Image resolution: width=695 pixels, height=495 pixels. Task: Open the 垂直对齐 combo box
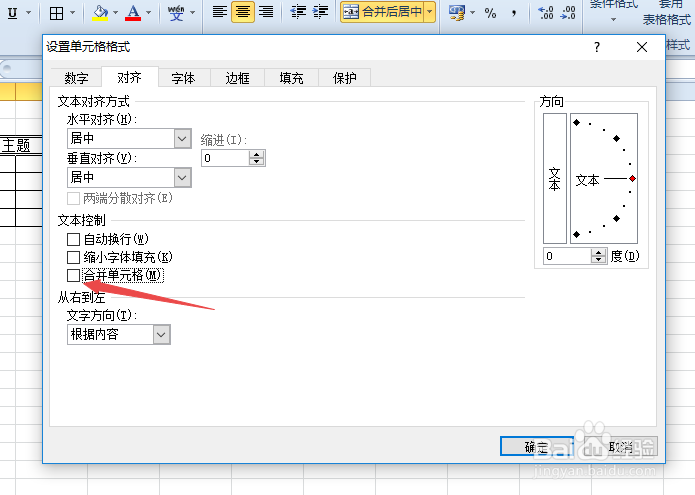click(129, 178)
